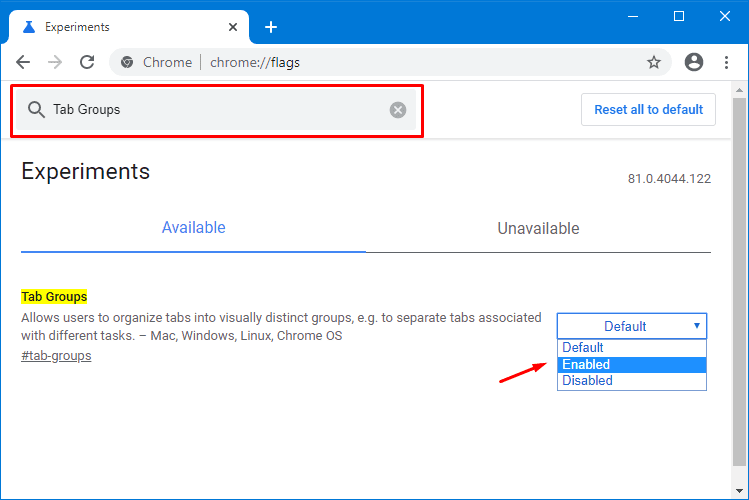The width and height of the screenshot is (749, 500).
Task: Click the Chrome site info icon
Action: pyautogui.click(x=127, y=62)
